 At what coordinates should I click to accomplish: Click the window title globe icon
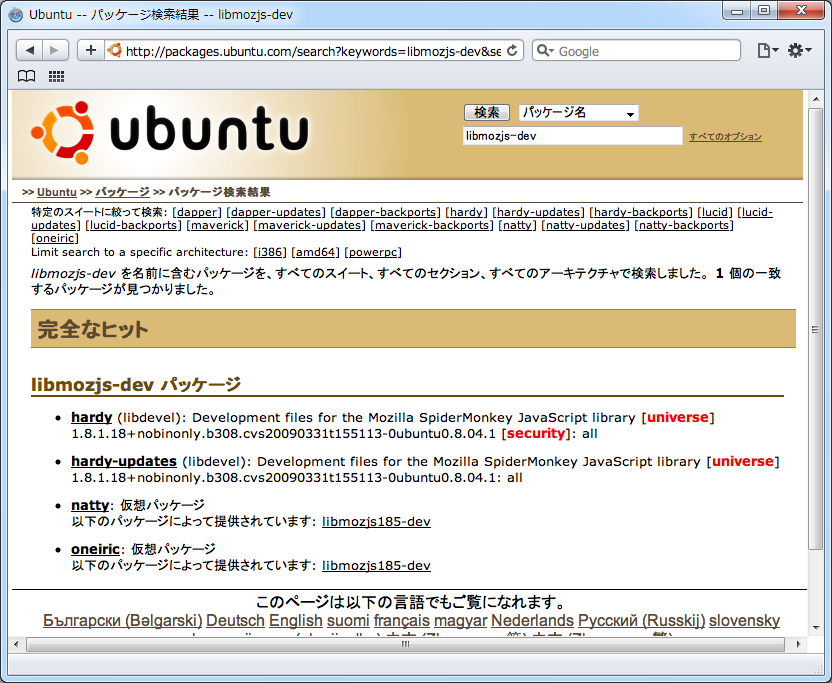[x=16, y=14]
